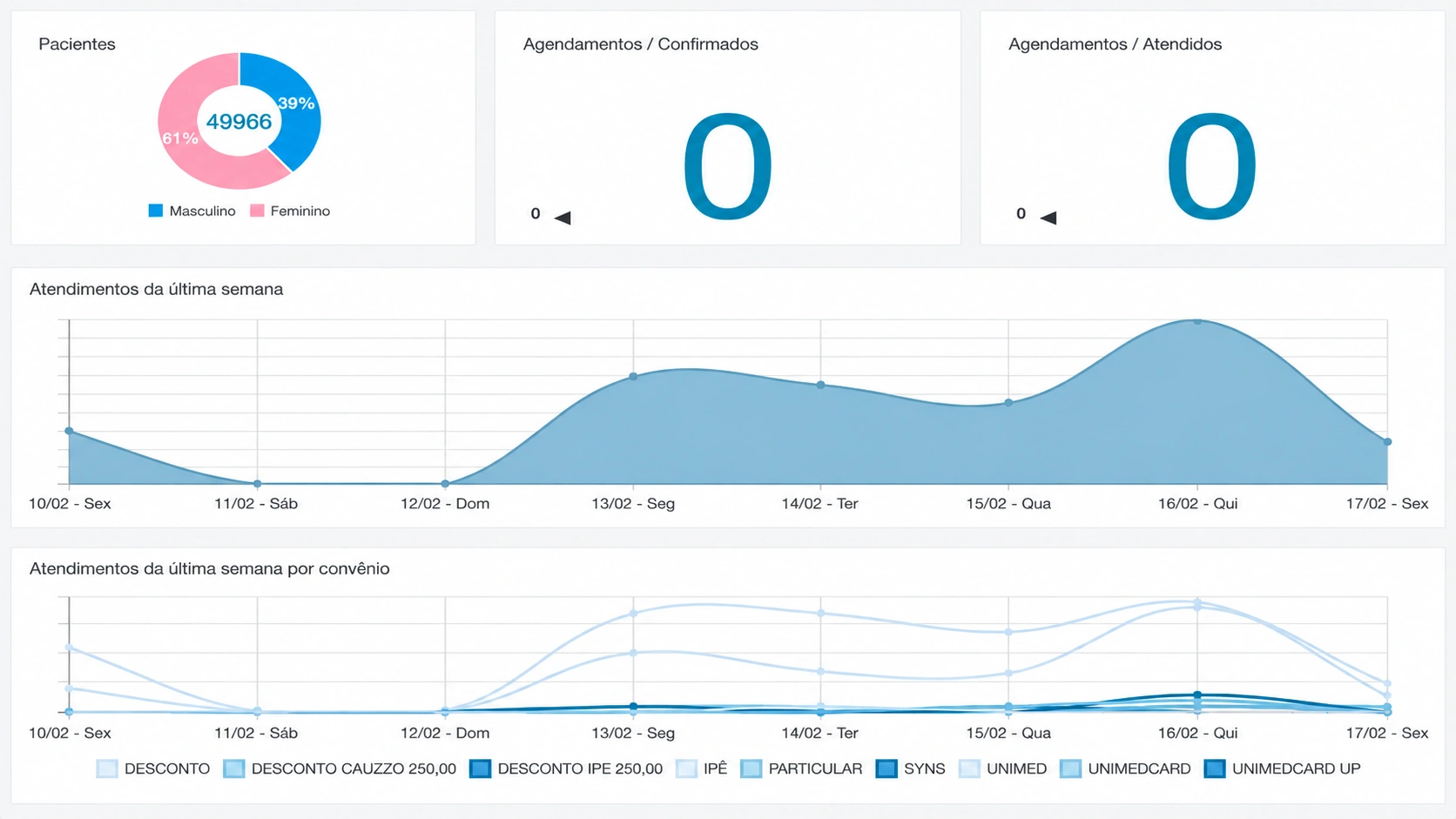This screenshot has width=1456, height=819.
Task: Hide the UNIMEDCARD UP series
Action: click(x=1282, y=769)
